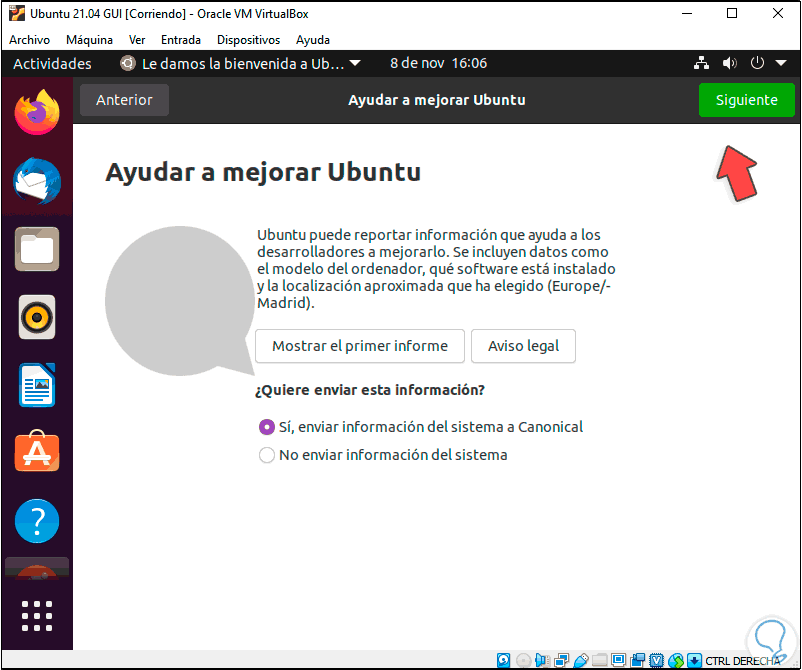The width and height of the screenshot is (802, 670).
Task: Click VirtualBox audio status icon
Action: tap(542, 660)
